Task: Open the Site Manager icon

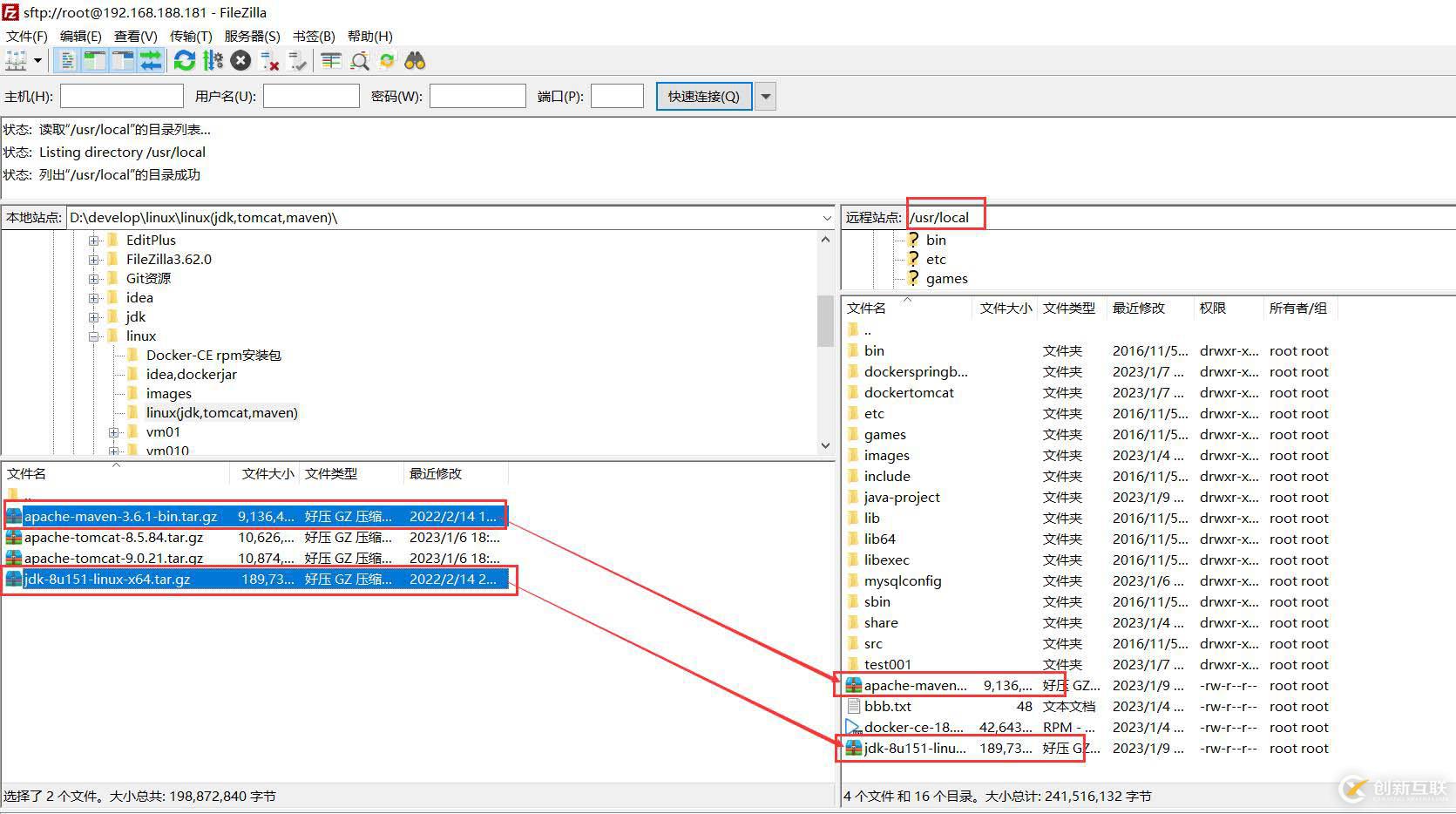Action: 16,61
